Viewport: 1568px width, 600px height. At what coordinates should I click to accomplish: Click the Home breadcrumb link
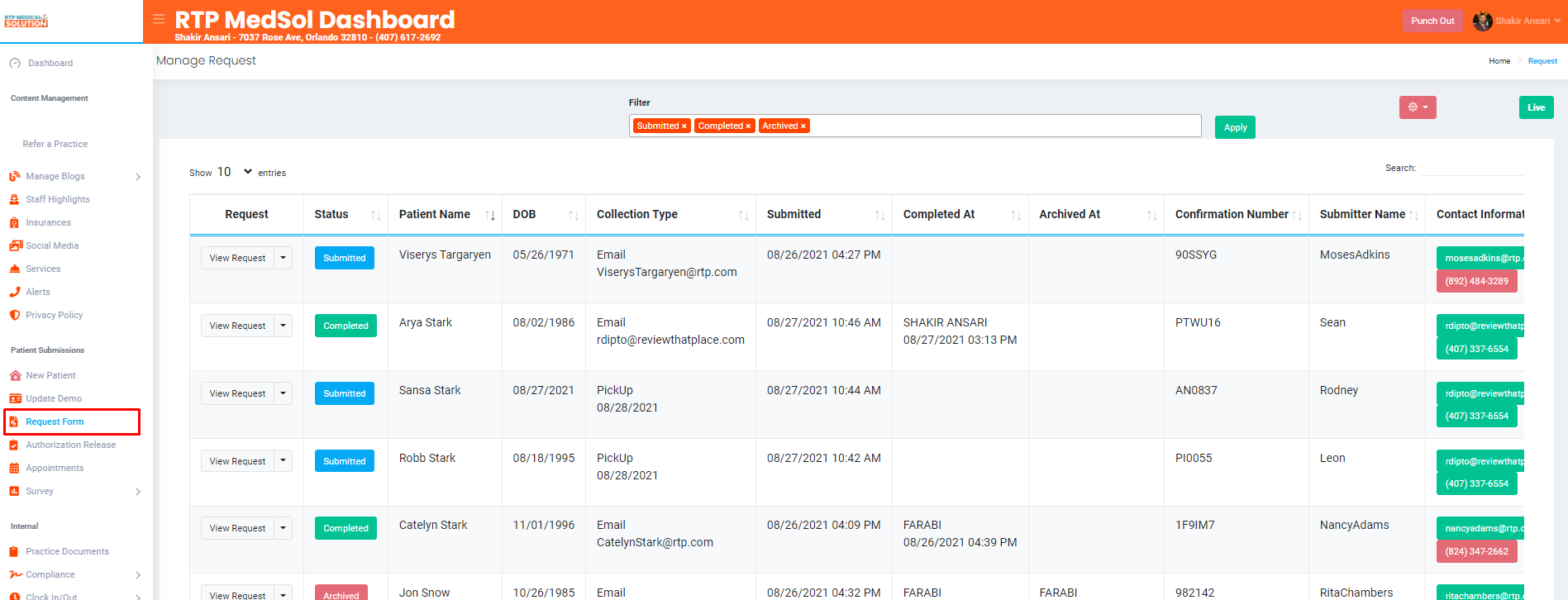tap(1499, 61)
